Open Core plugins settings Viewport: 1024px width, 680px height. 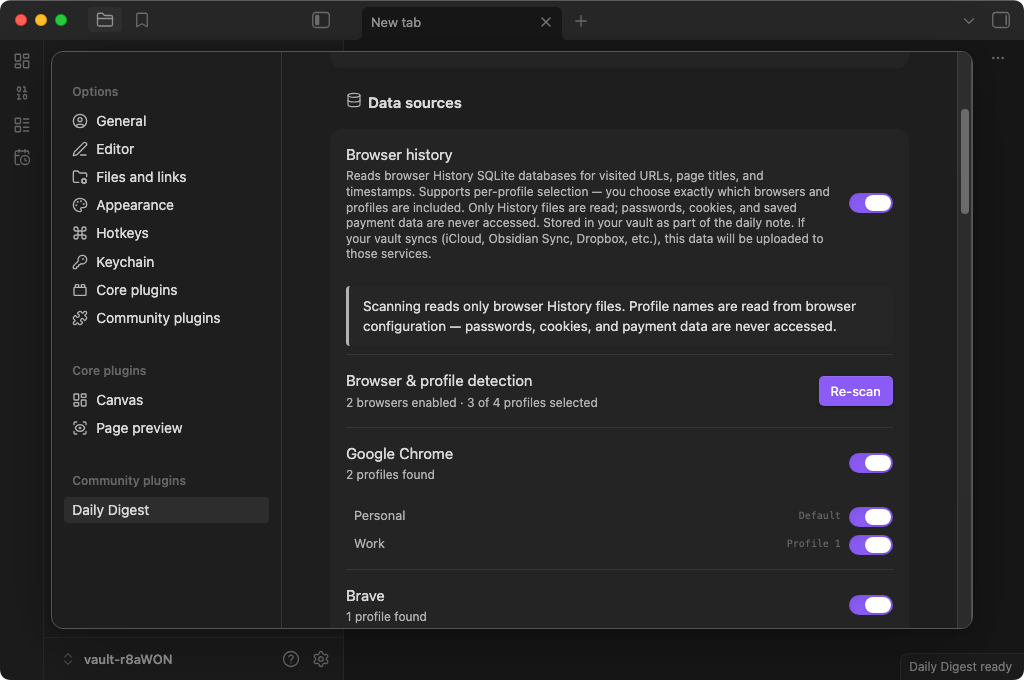click(x=167, y=290)
